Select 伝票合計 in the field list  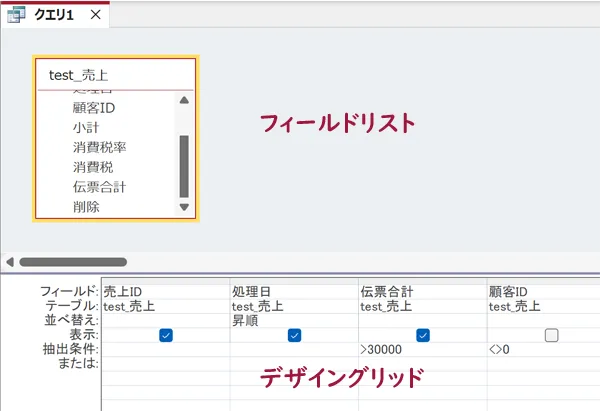[x=99, y=186]
